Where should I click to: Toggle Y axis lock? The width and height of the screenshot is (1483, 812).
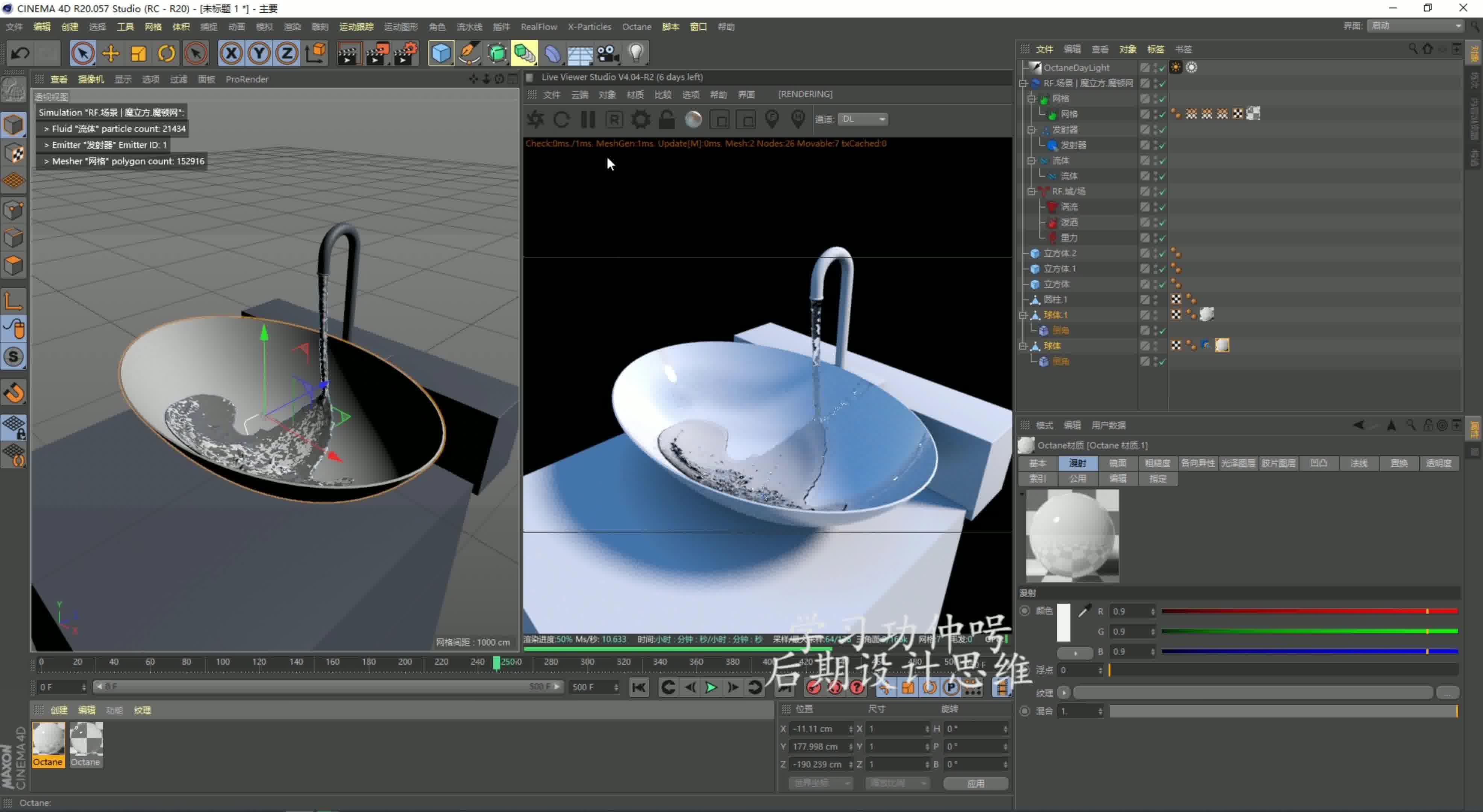click(259, 53)
